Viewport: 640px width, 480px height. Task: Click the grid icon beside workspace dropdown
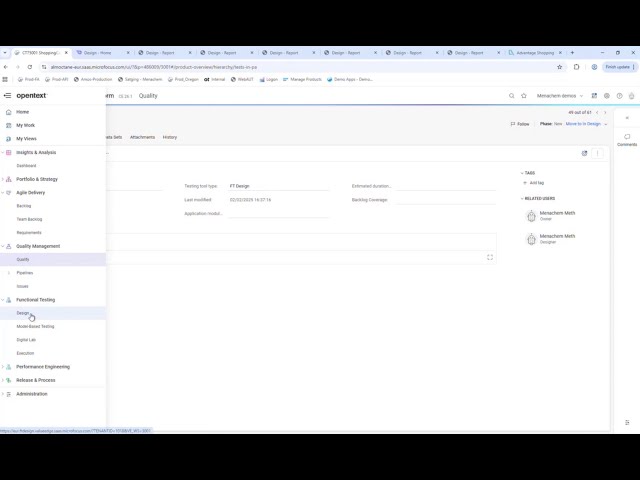[594, 96]
